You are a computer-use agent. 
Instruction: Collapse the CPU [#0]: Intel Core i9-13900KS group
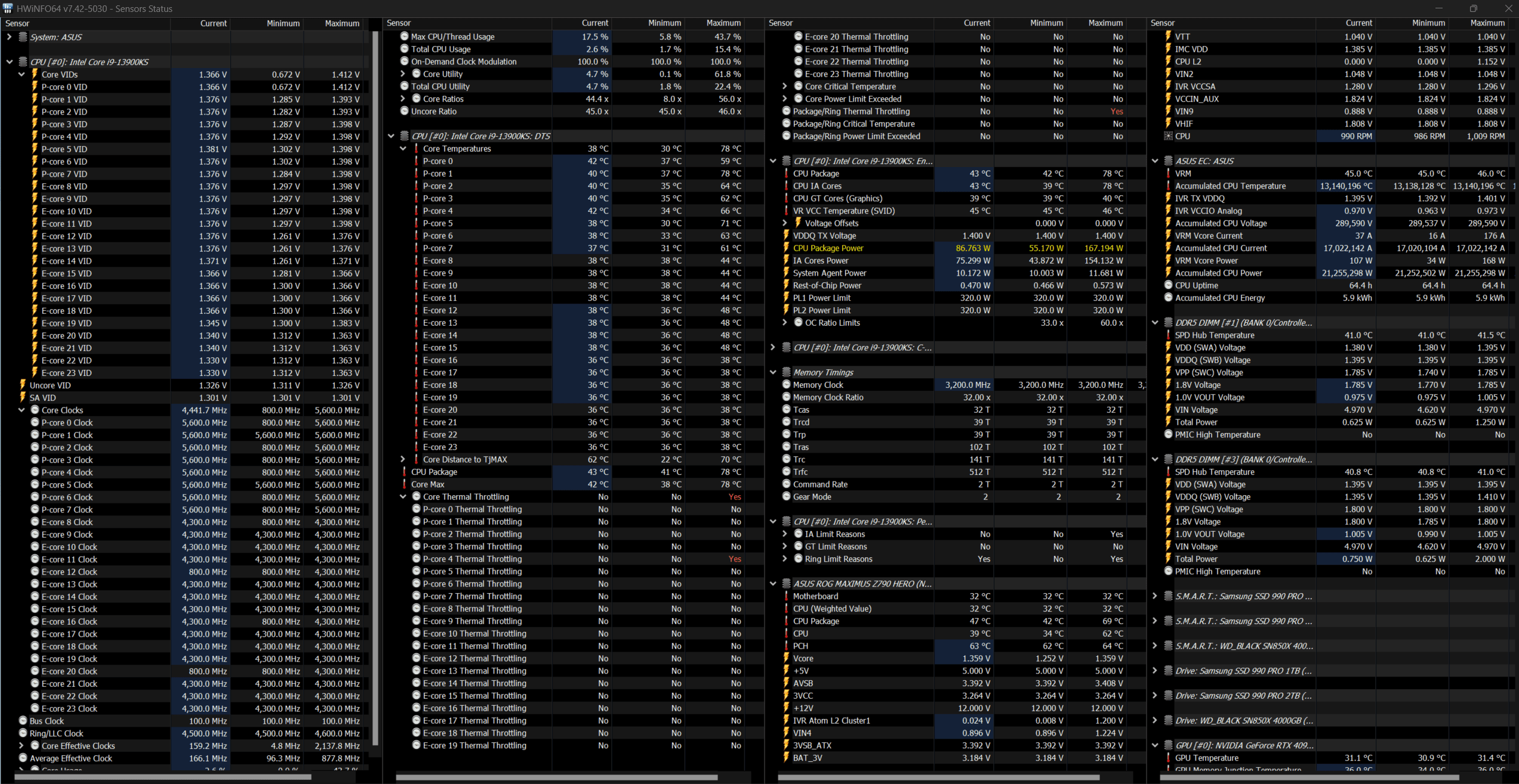pos(9,62)
